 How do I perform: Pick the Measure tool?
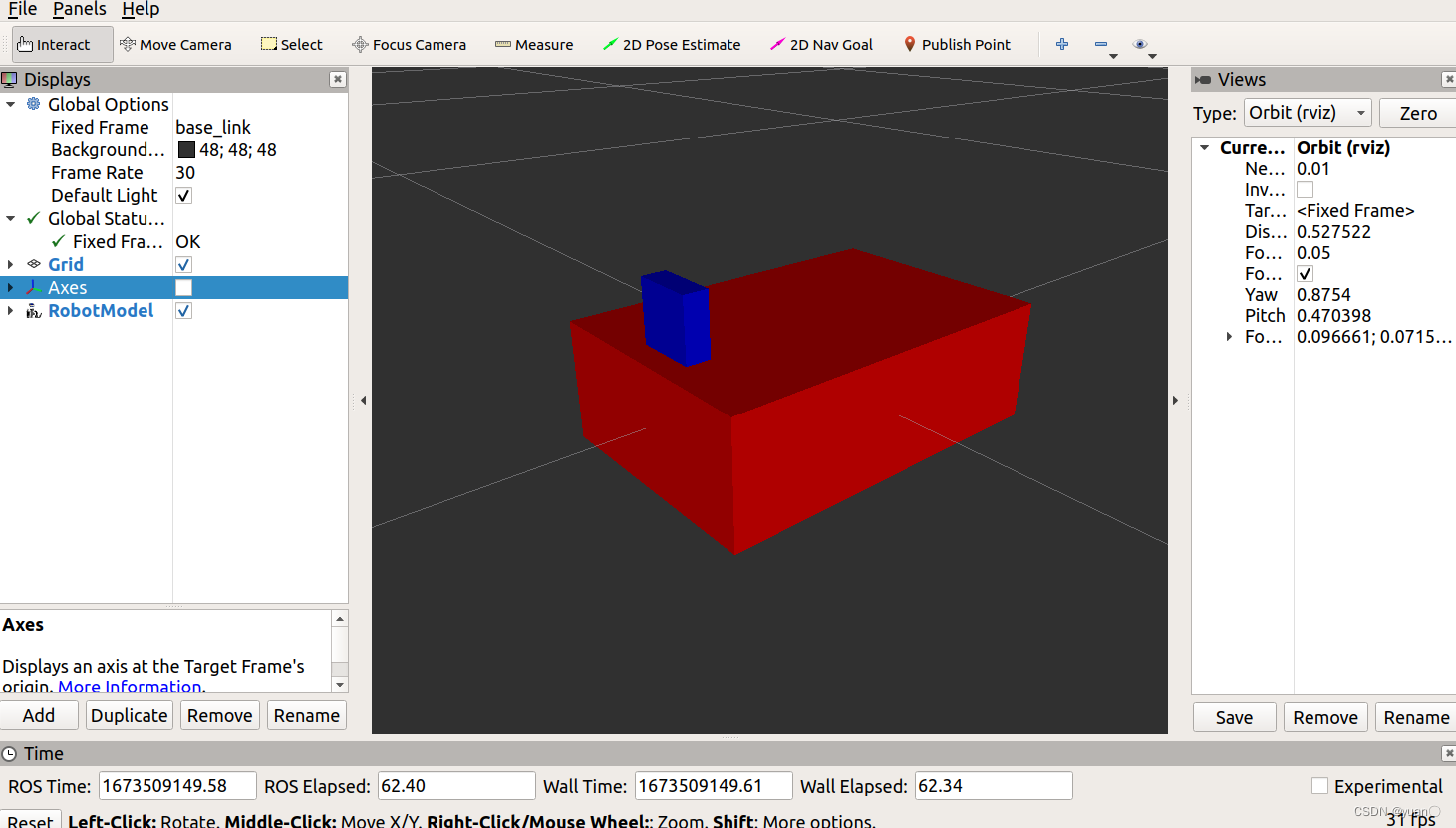tap(534, 45)
